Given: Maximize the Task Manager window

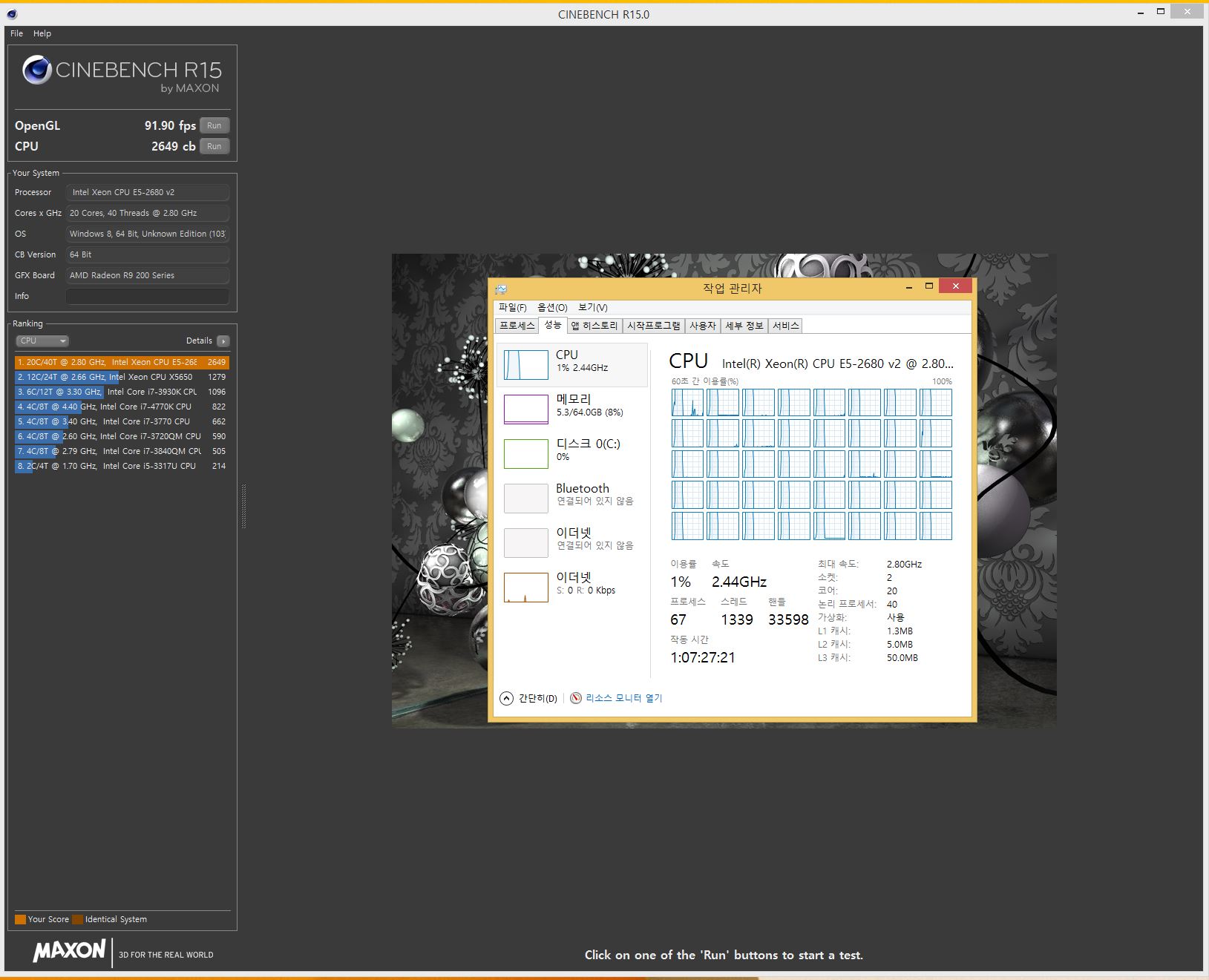Looking at the screenshot, I should (x=928, y=286).
